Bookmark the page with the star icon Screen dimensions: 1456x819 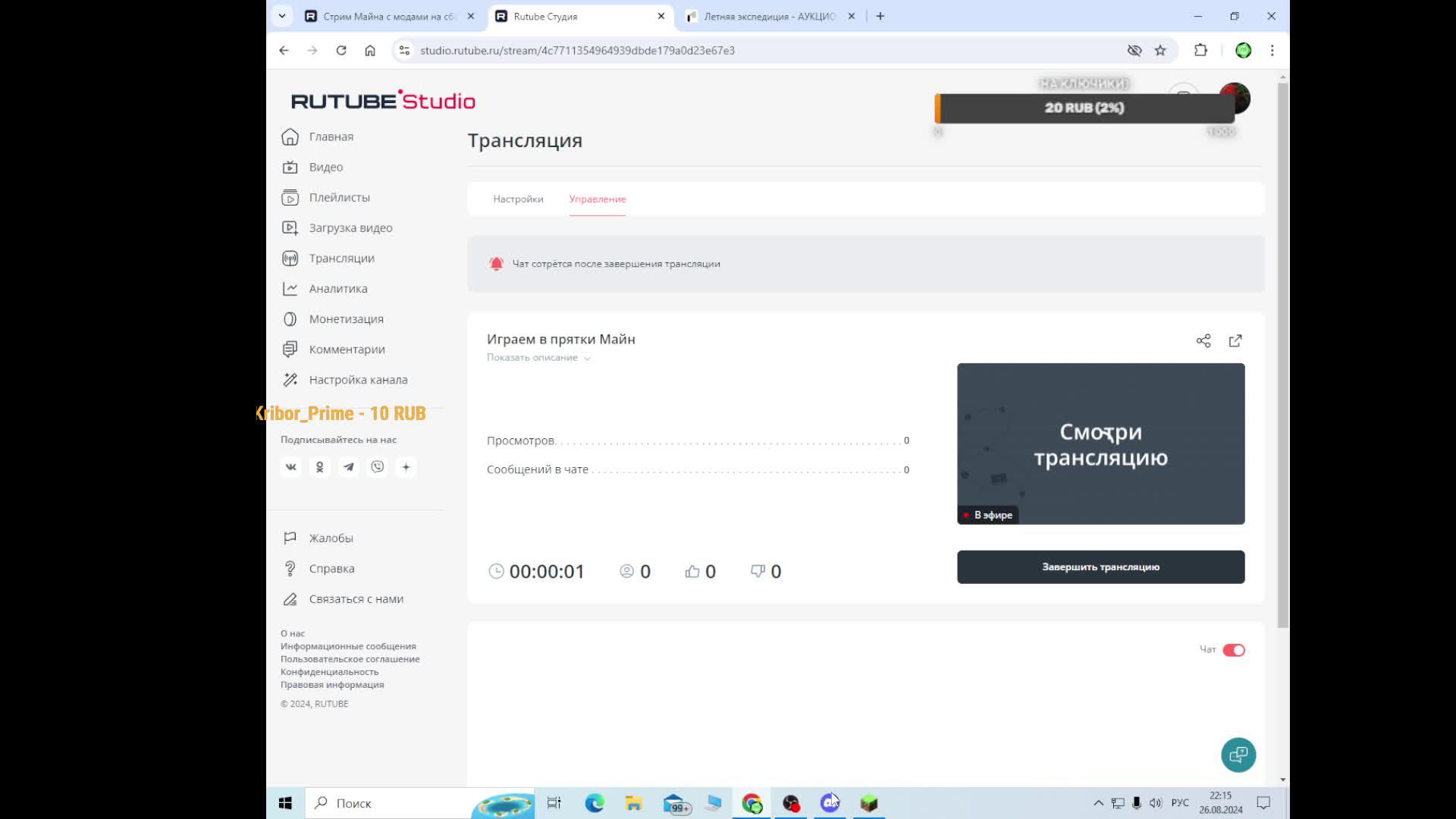(1159, 50)
